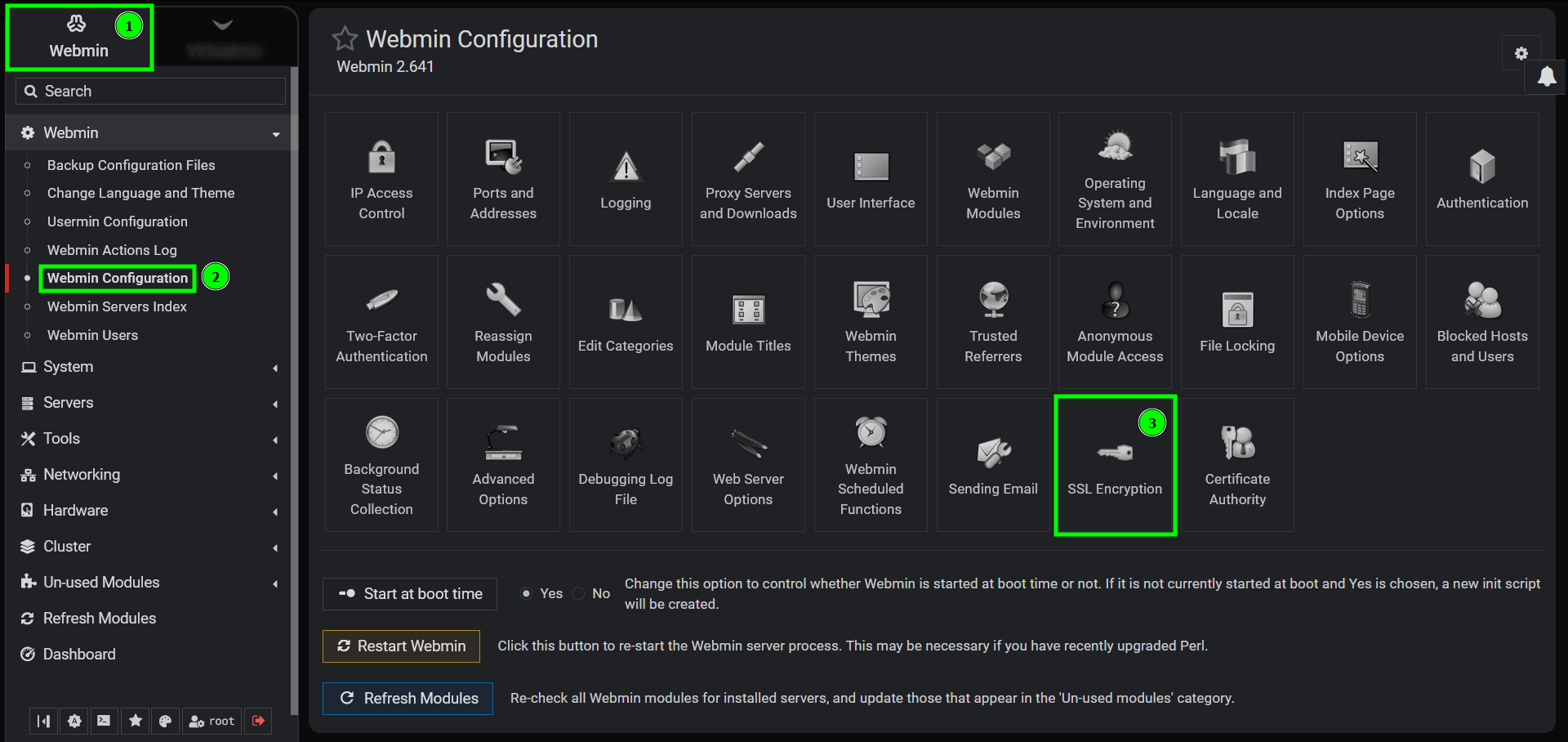Open Backup Configuration Files
The width and height of the screenshot is (1568, 742).
tap(131, 165)
